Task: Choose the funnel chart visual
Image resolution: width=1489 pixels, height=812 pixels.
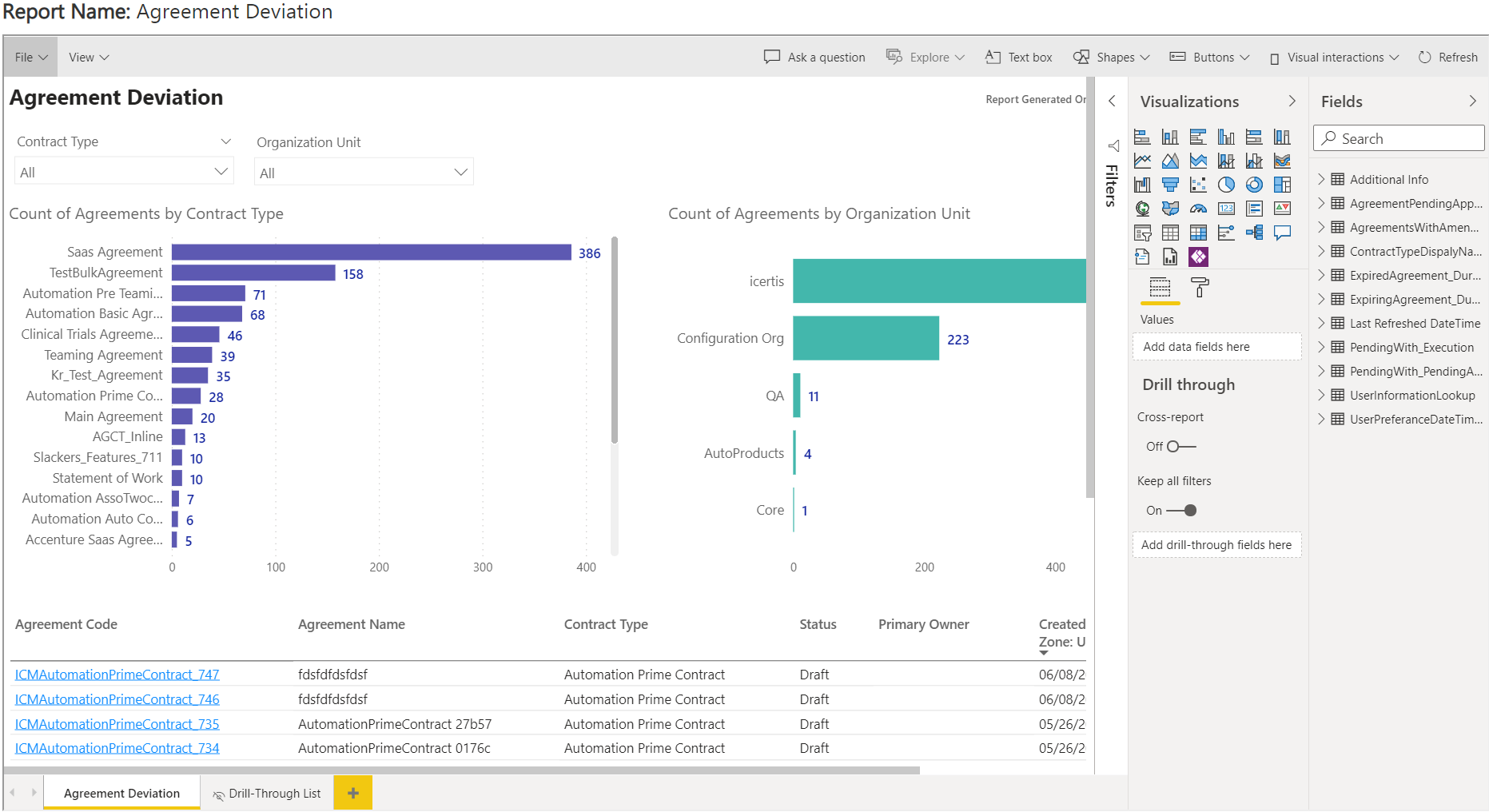Action: [x=1170, y=185]
